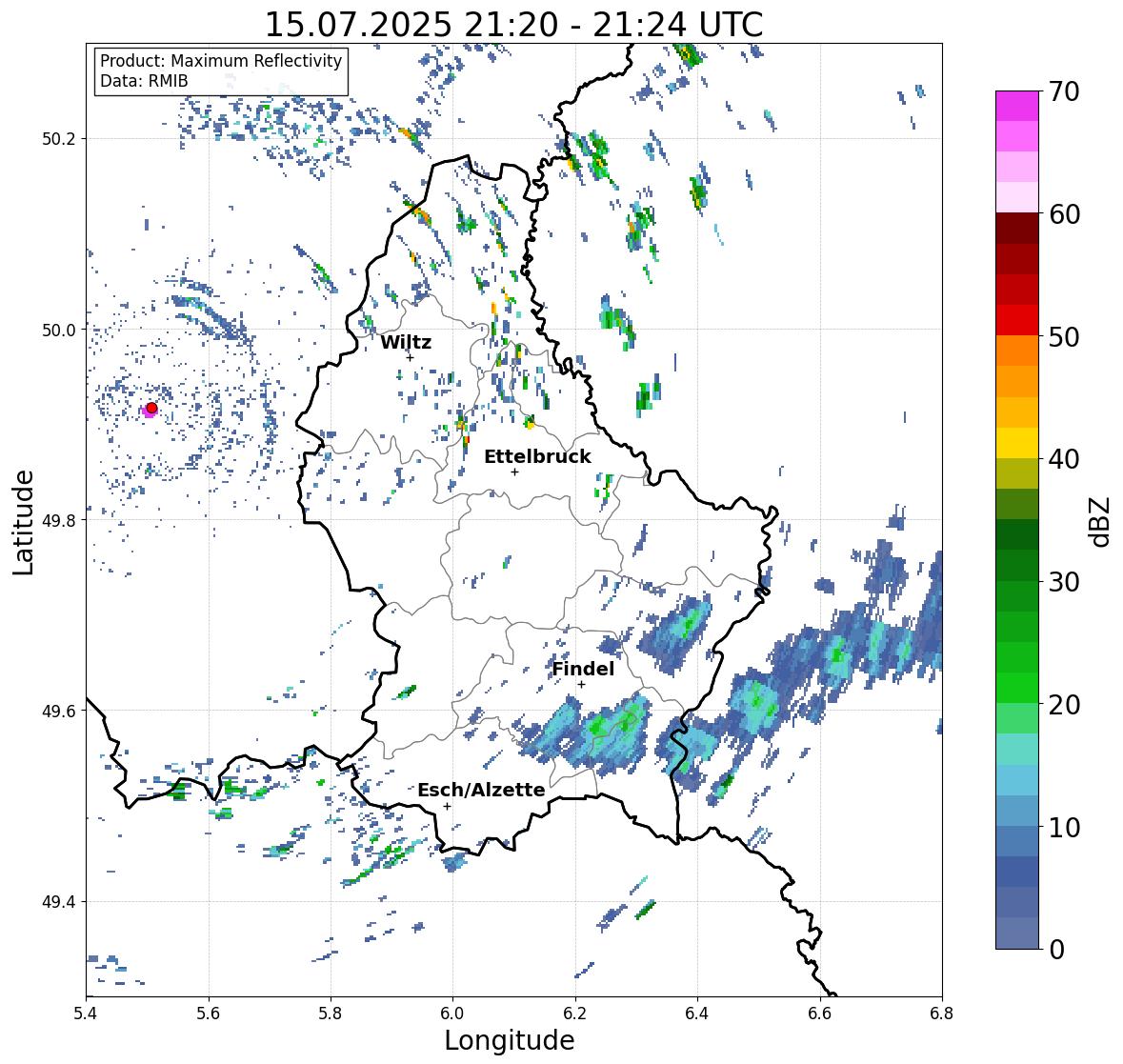1123x1064 pixels.
Task: Click the Esch/Alzette cross marker
Action: (x=447, y=806)
